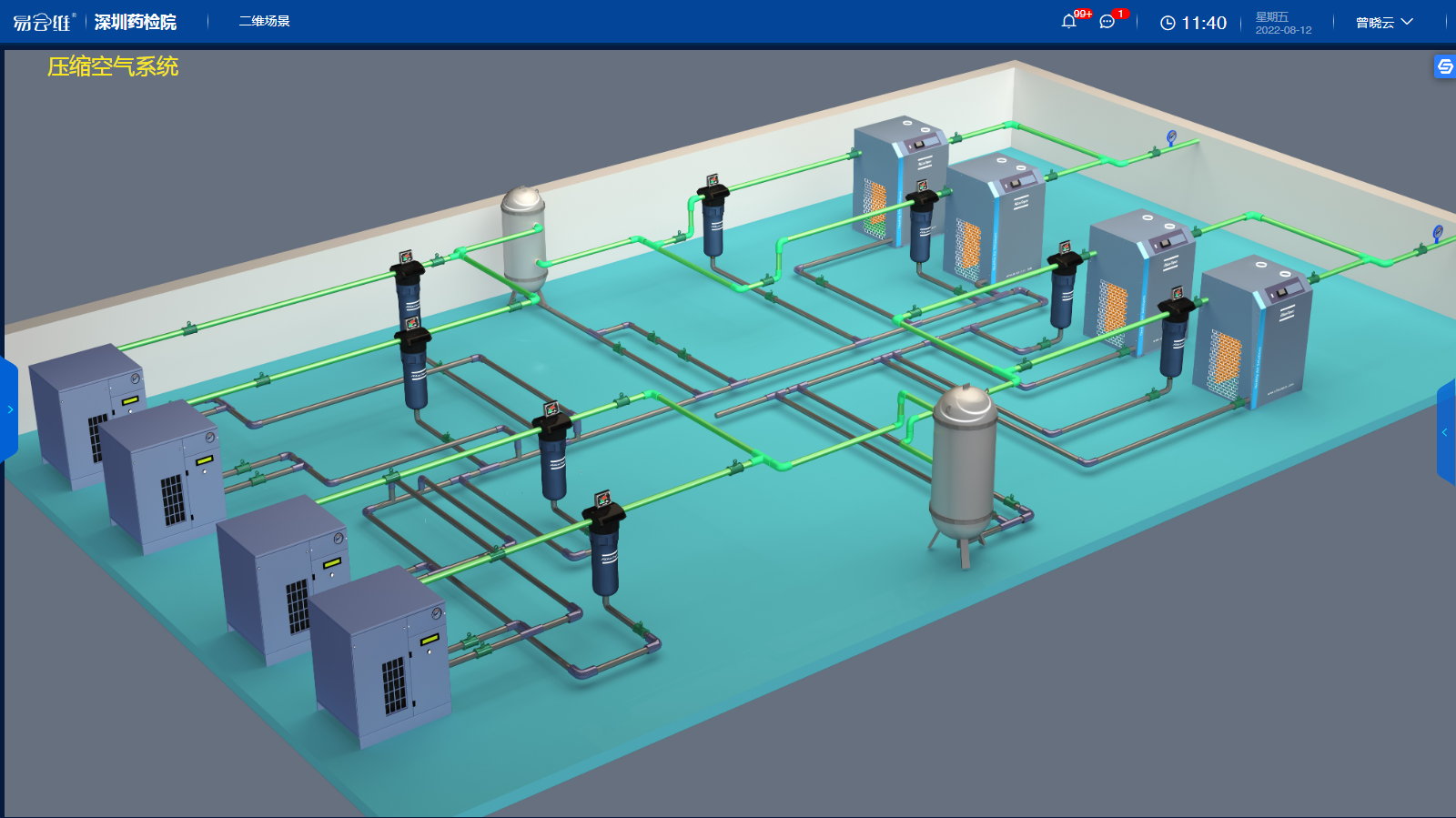Open the chat messages icon
1456x818 pixels.
[x=1107, y=22]
